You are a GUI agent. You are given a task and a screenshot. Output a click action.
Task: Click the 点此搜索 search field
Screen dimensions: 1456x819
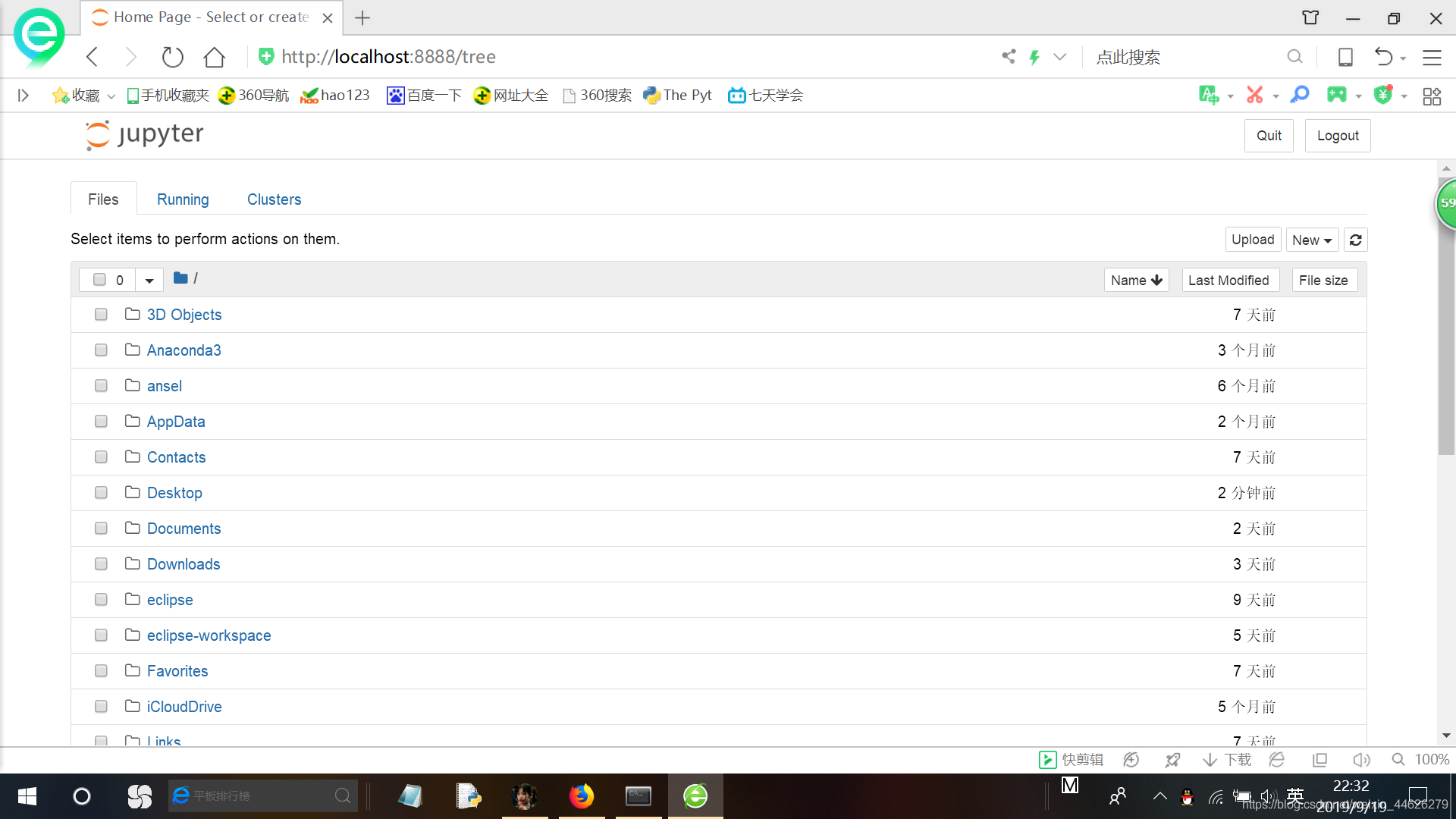[x=1187, y=57]
